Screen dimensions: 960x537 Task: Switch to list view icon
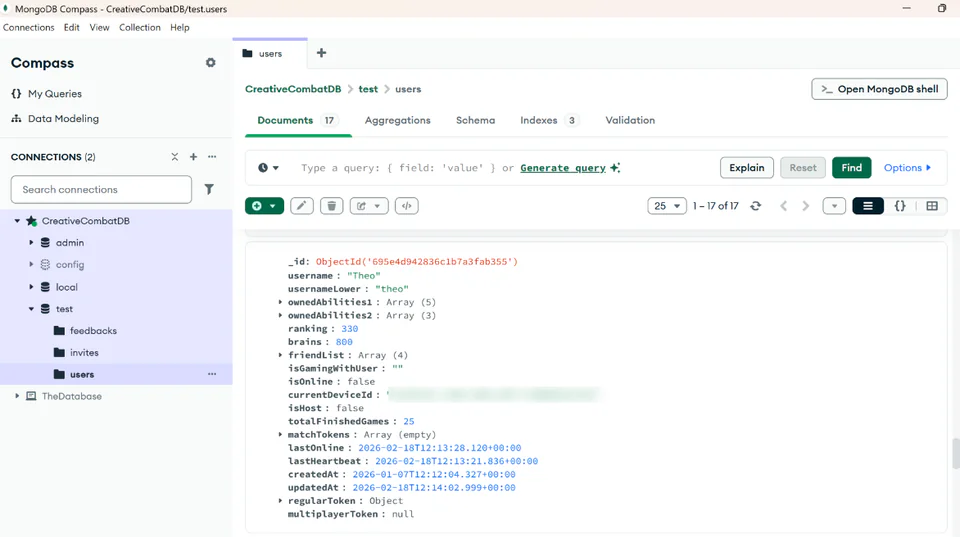coord(868,206)
